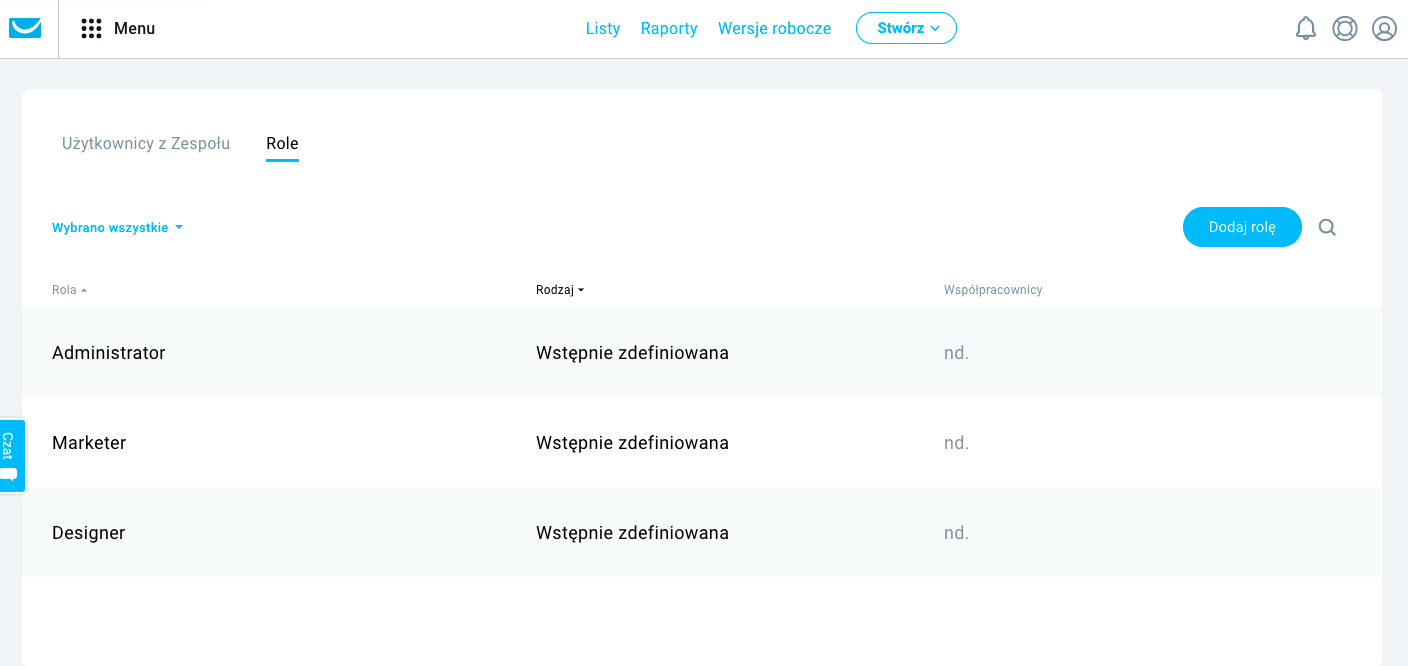Open the help lifebuoy icon

1345,28
